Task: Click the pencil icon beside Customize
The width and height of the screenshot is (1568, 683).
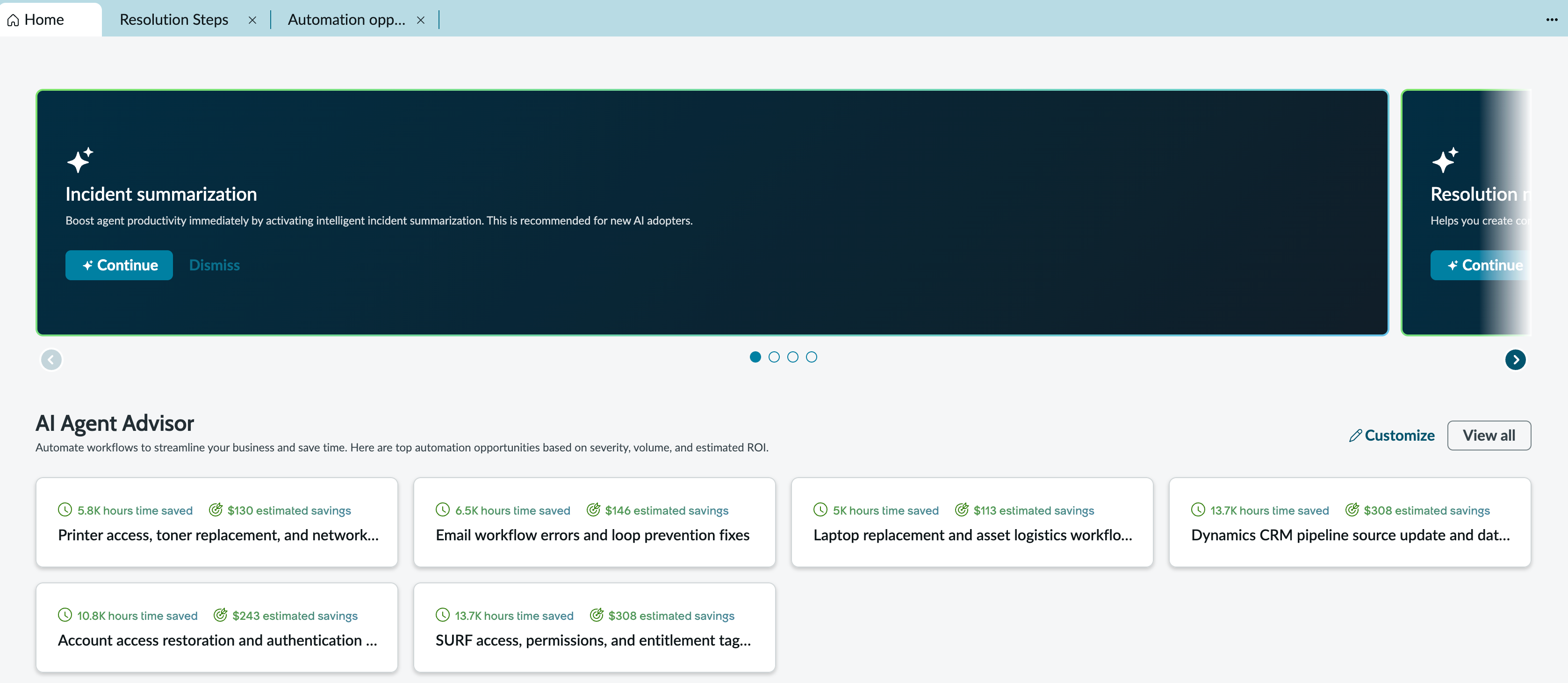Action: coord(1355,436)
